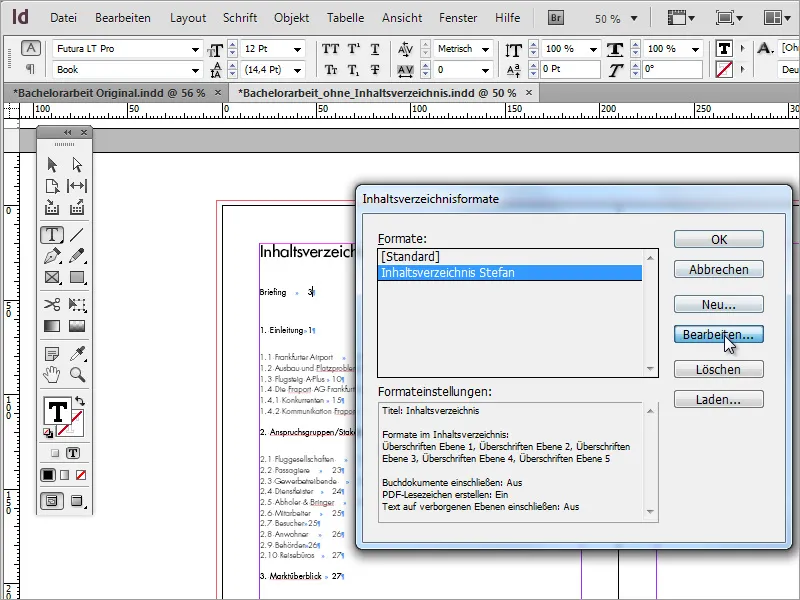Viewport: 800px width, 600px height.
Task: Switch to paragraph formatting controls
Action: click(31, 69)
